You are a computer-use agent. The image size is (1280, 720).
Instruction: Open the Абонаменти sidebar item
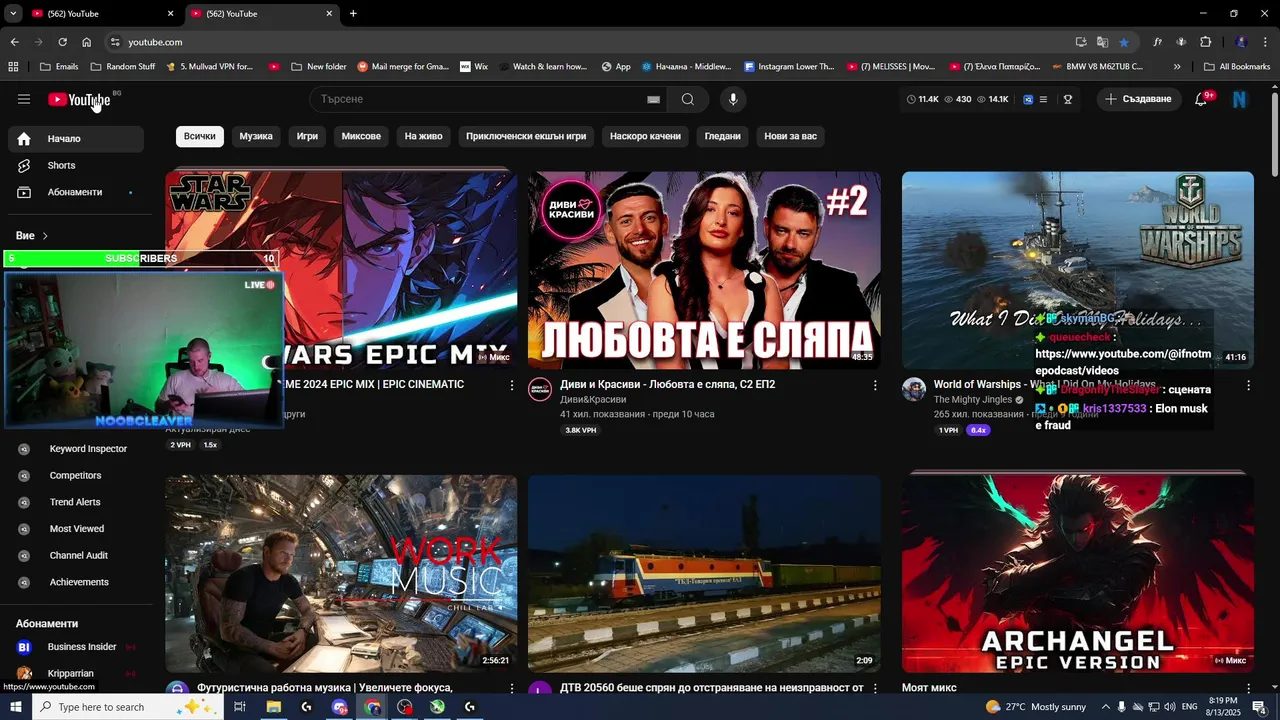pyautogui.click(x=76, y=192)
